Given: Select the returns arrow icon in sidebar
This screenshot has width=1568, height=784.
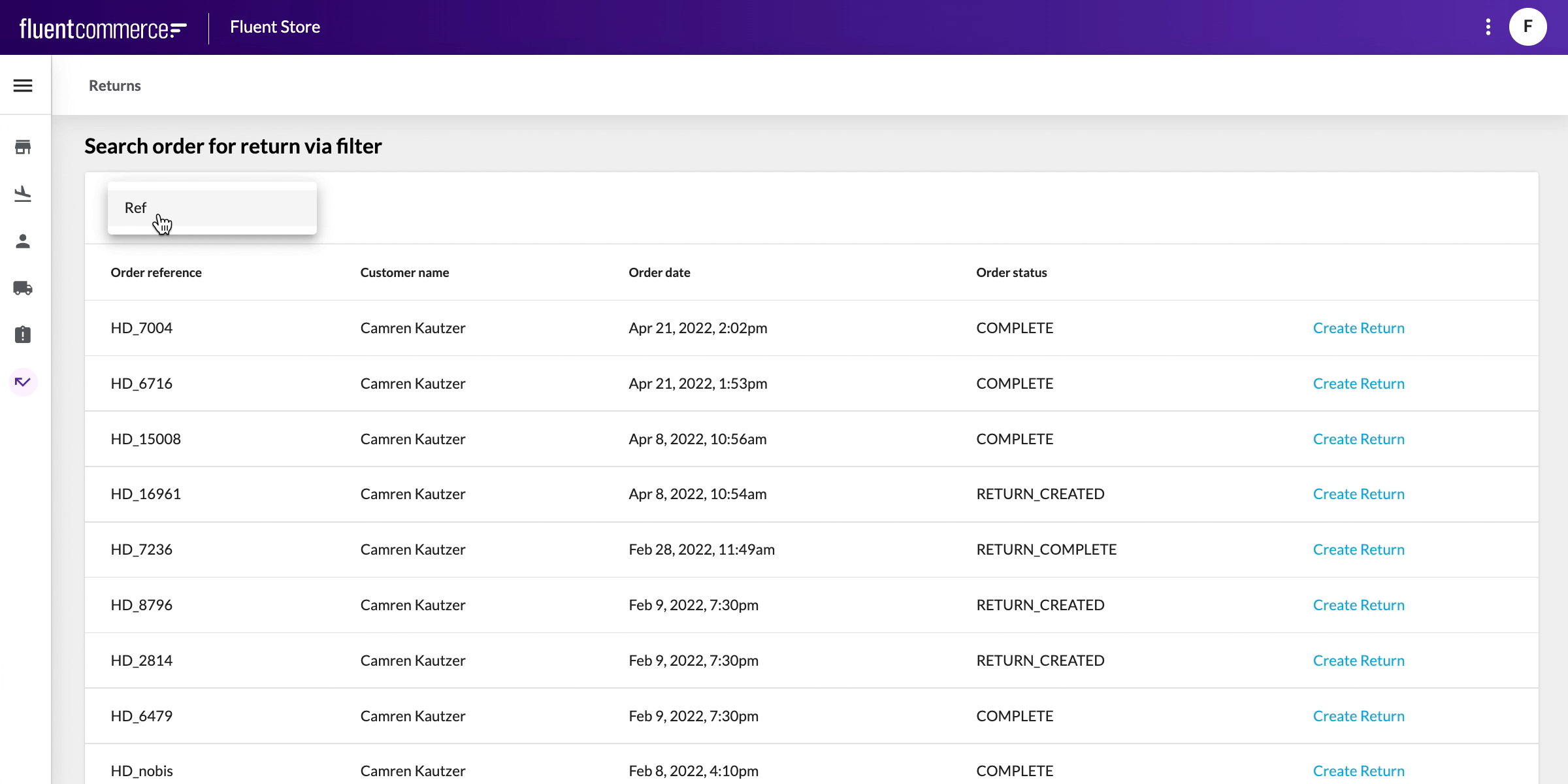Looking at the screenshot, I should (23, 382).
